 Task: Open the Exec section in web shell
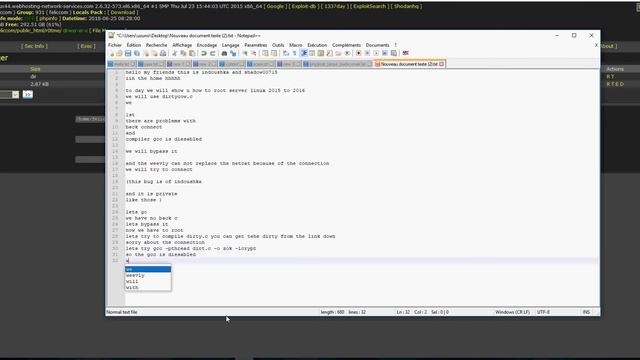click(86, 46)
